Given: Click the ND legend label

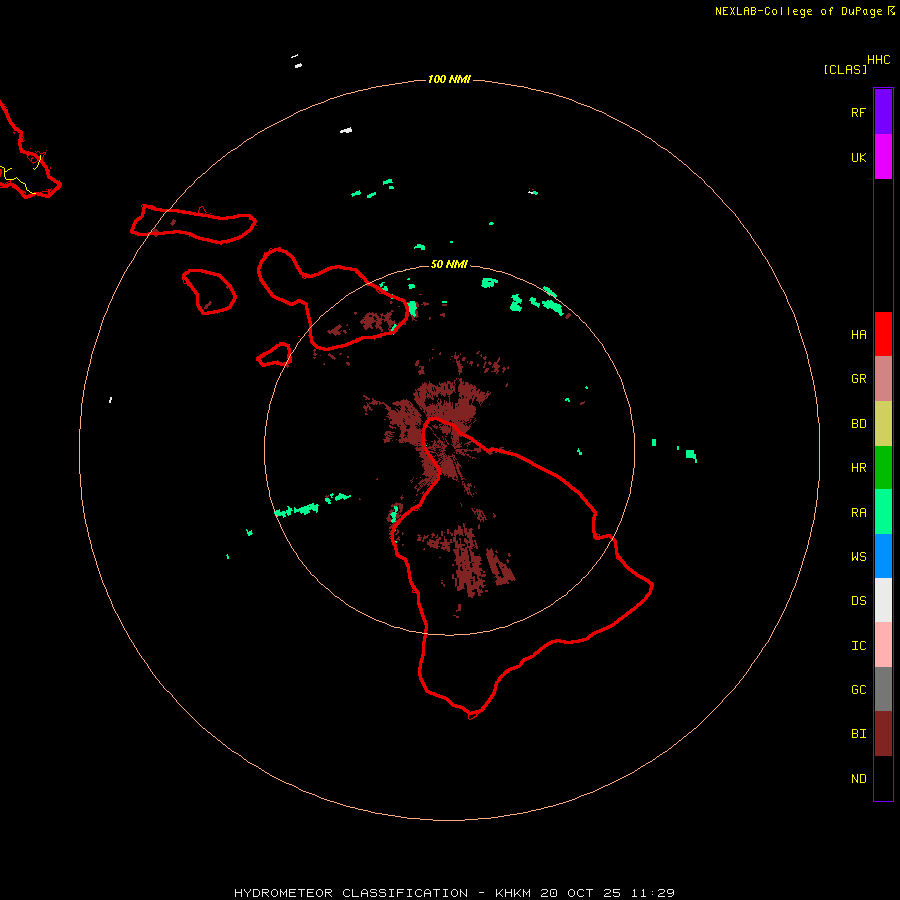Looking at the screenshot, I should pyautogui.click(x=858, y=779).
